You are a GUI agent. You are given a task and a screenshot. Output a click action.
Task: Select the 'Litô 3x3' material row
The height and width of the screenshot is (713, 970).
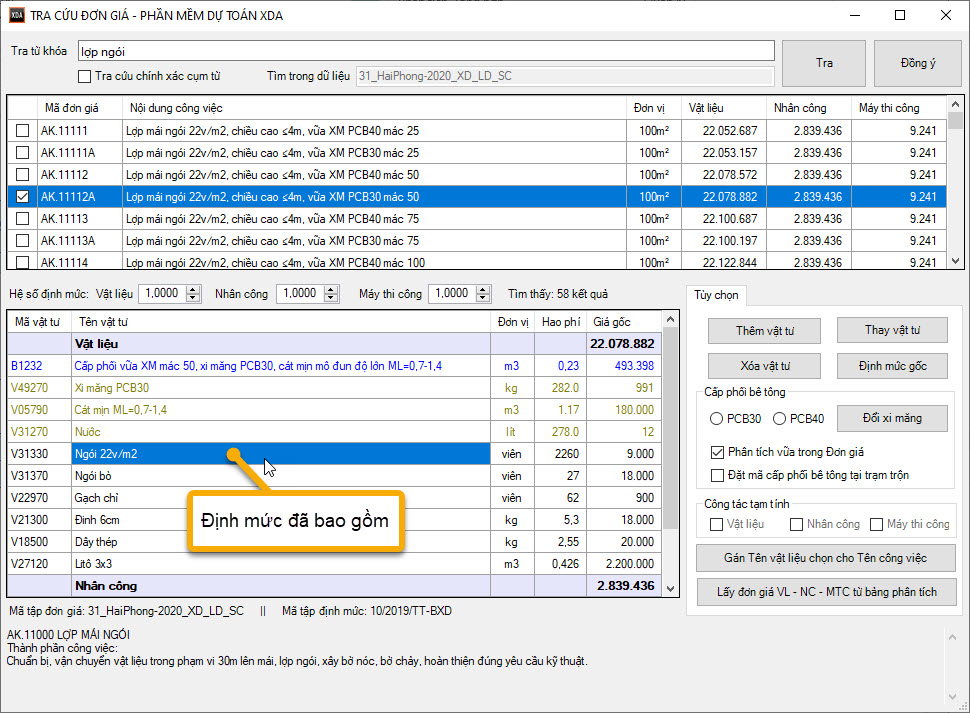point(334,564)
